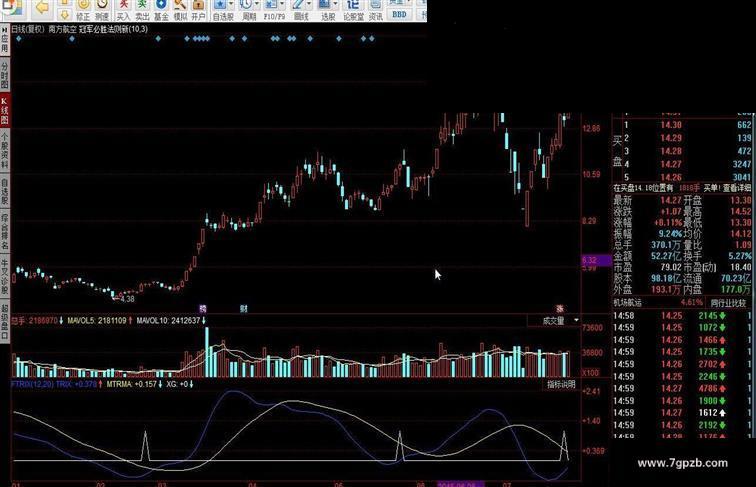Click the 查看详细 link in order notice

tap(737, 188)
